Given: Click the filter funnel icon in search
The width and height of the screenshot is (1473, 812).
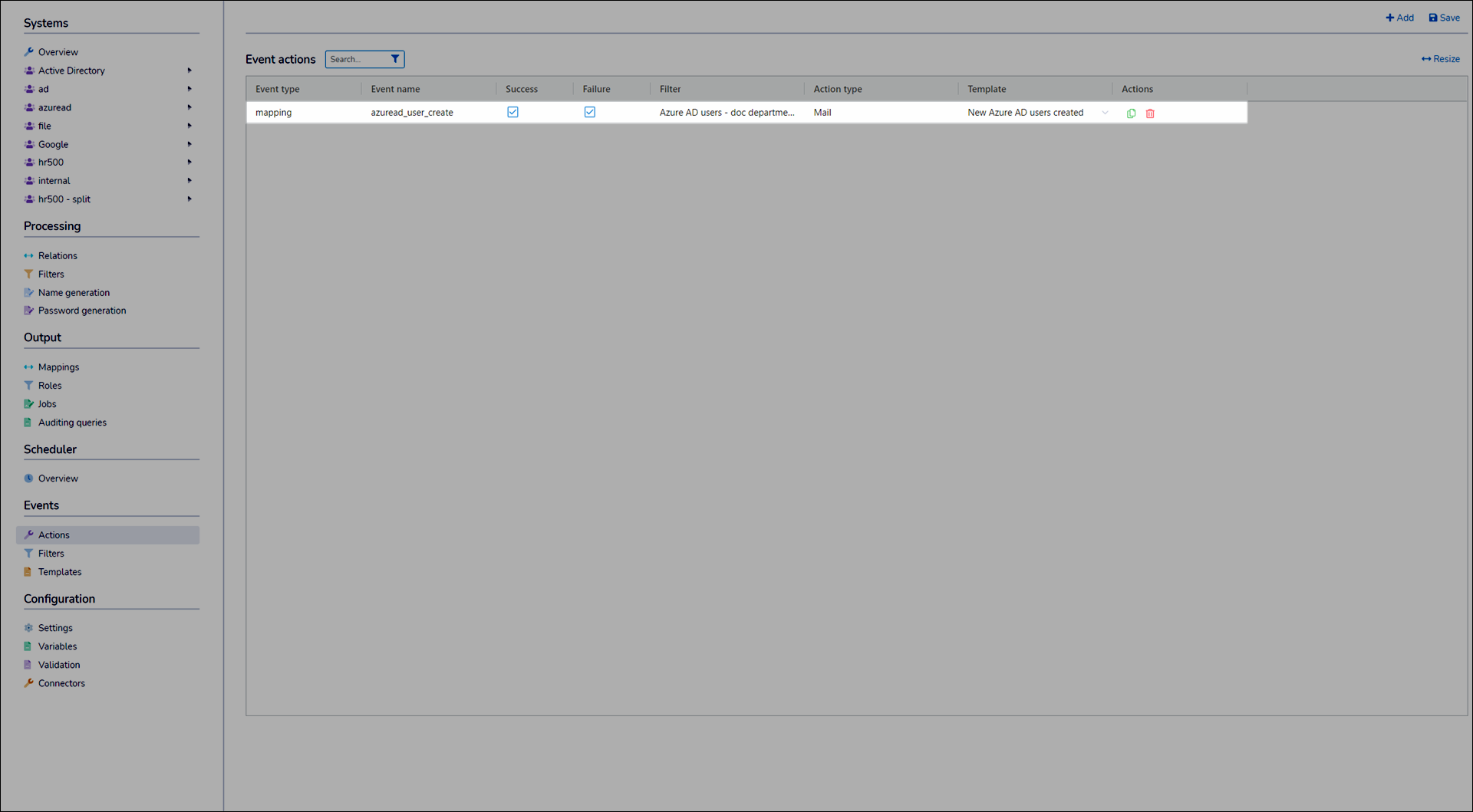Looking at the screenshot, I should [x=395, y=59].
